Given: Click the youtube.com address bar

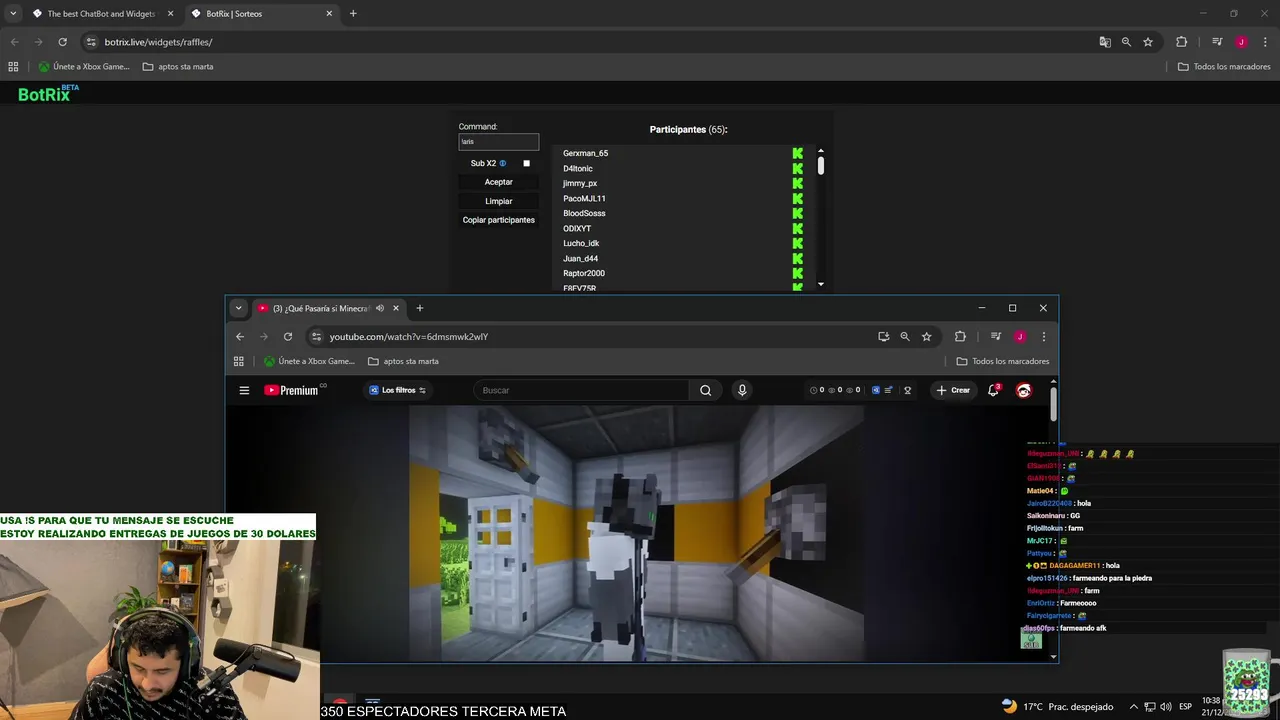Looking at the screenshot, I should point(590,337).
